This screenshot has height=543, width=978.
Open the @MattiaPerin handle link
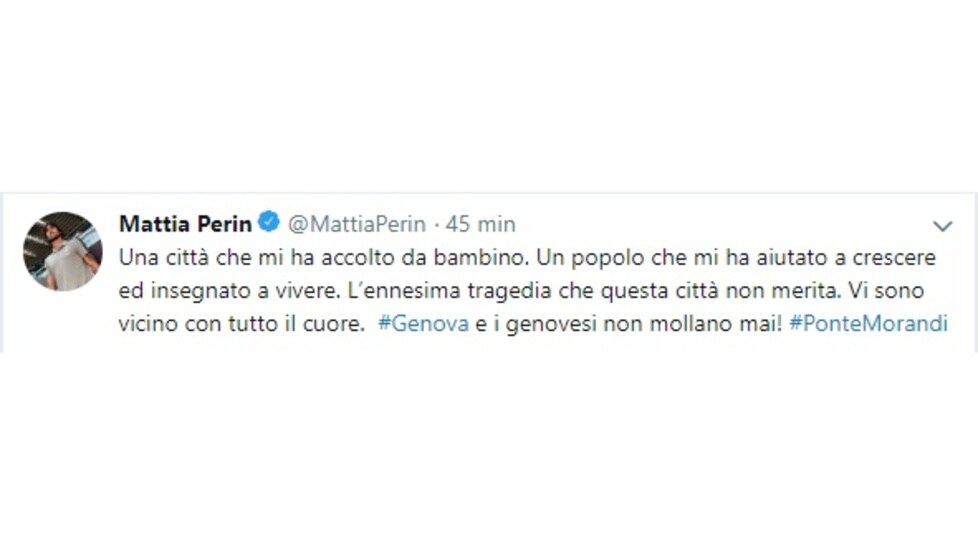click(357, 224)
